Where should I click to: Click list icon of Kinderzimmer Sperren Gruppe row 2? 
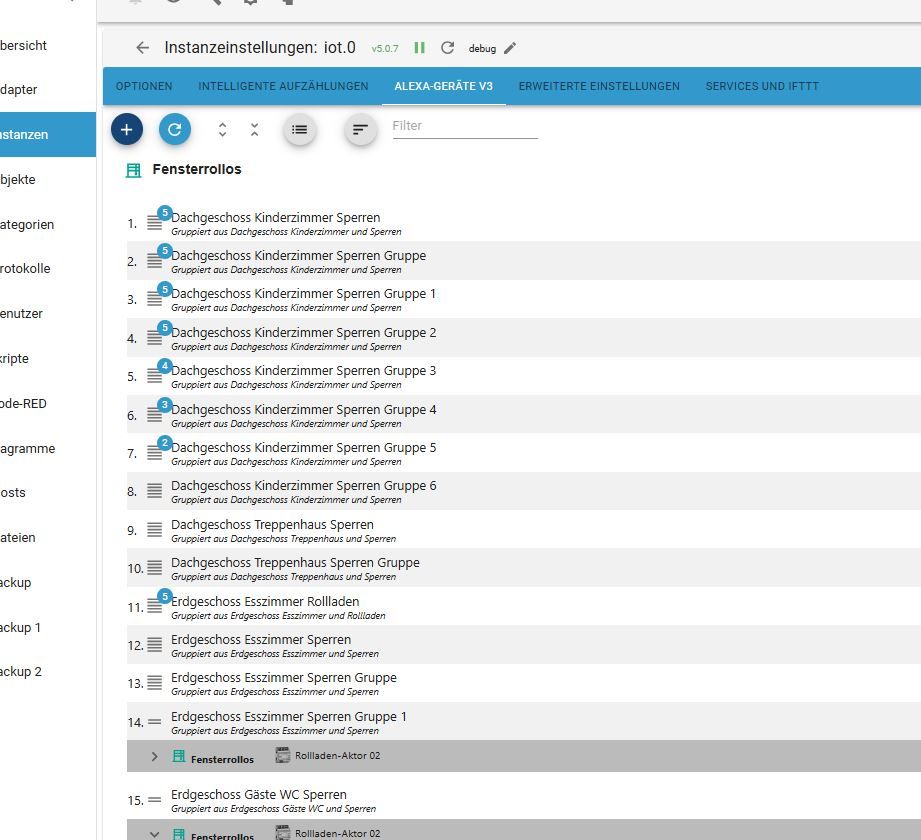[x=154, y=261]
